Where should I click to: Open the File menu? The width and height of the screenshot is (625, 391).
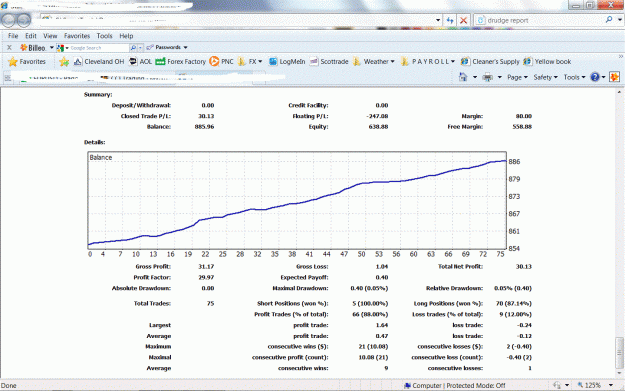coord(13,36)
